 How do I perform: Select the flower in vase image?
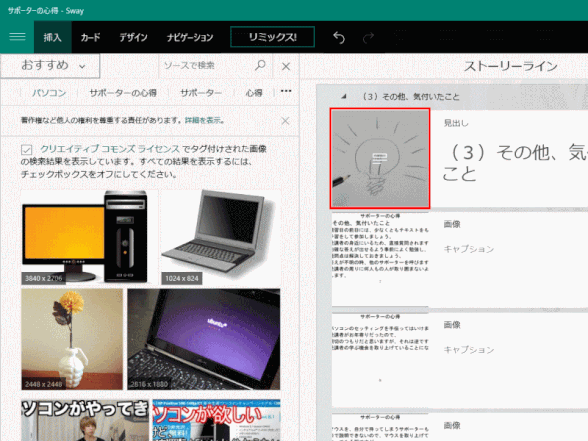pyautogui.click(x=72, y=339)
